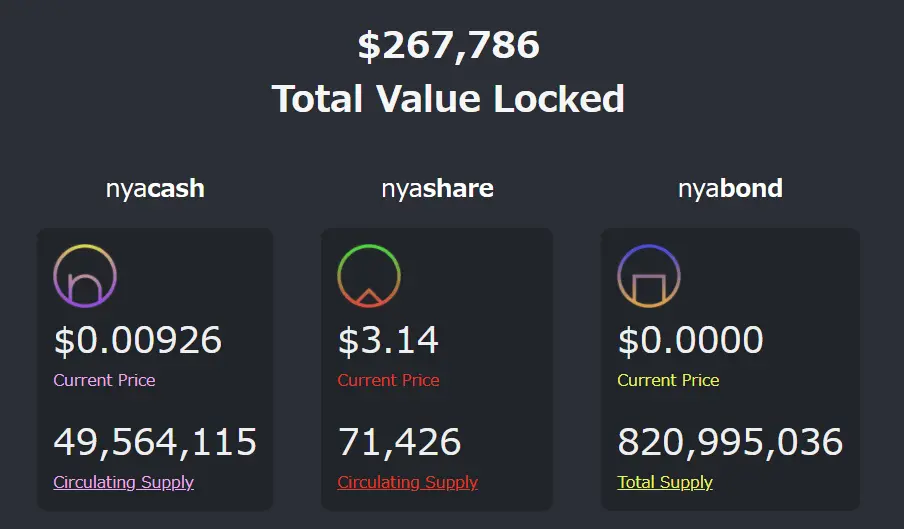904x529 pixels.
Task: Click the 49,564,115 supply number
Action: click(155, 441)
